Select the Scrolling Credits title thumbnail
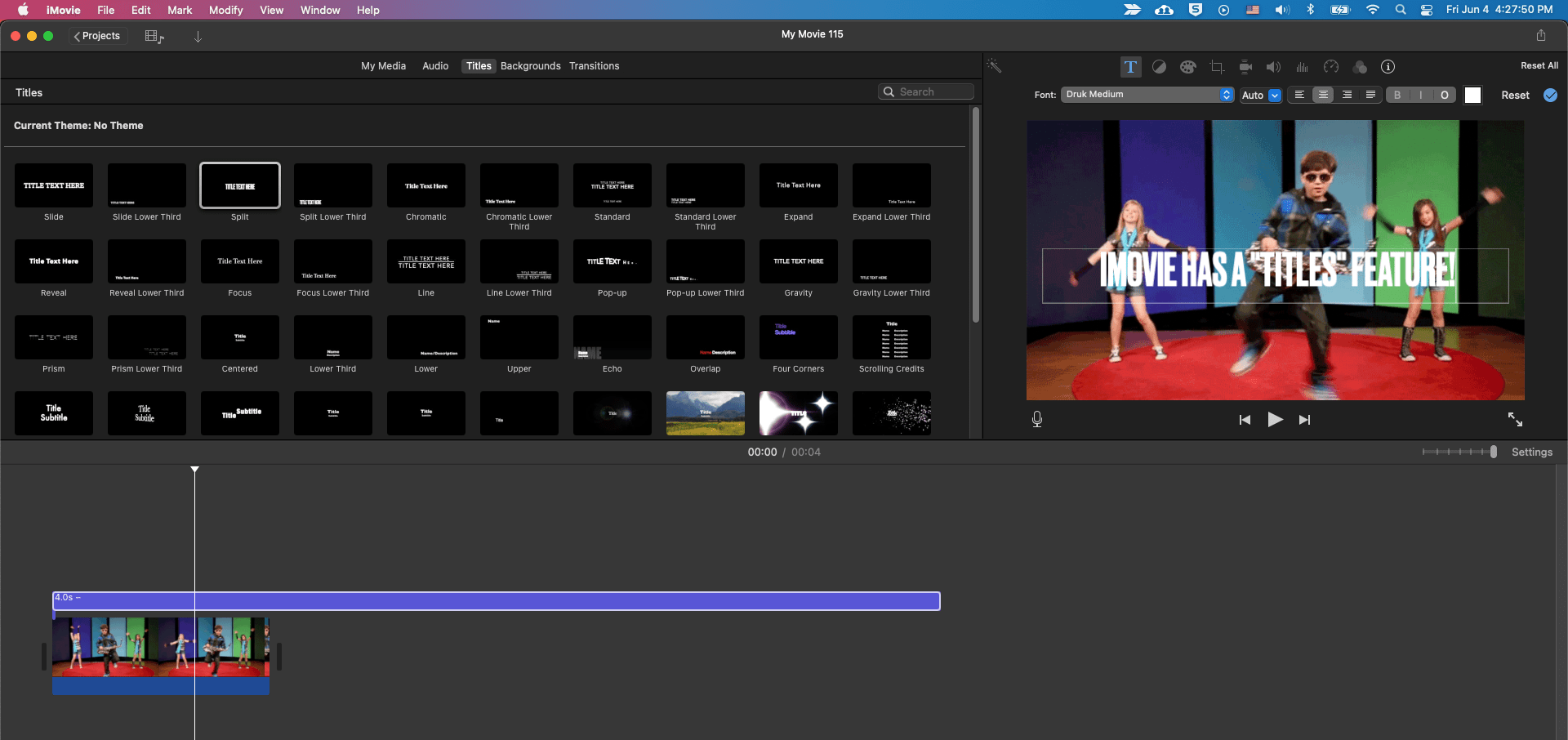Screen dimensions: 1568x740 coord(891,337)
